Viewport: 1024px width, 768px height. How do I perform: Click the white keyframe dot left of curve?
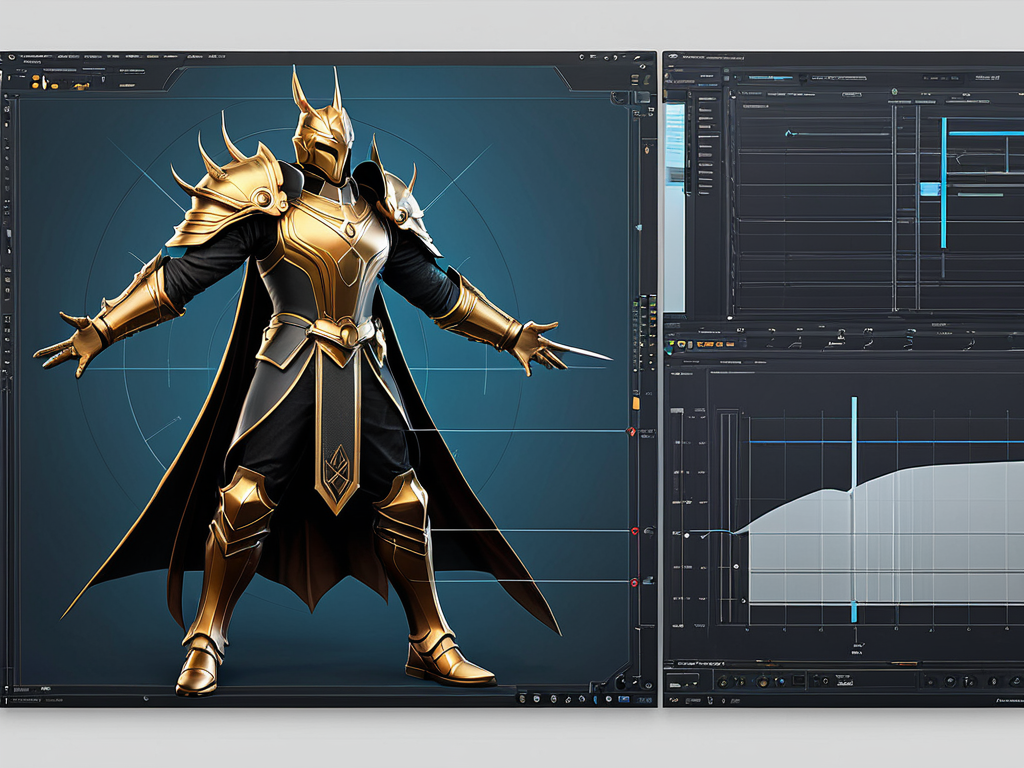pyautogui.click(x=686, y=536)
